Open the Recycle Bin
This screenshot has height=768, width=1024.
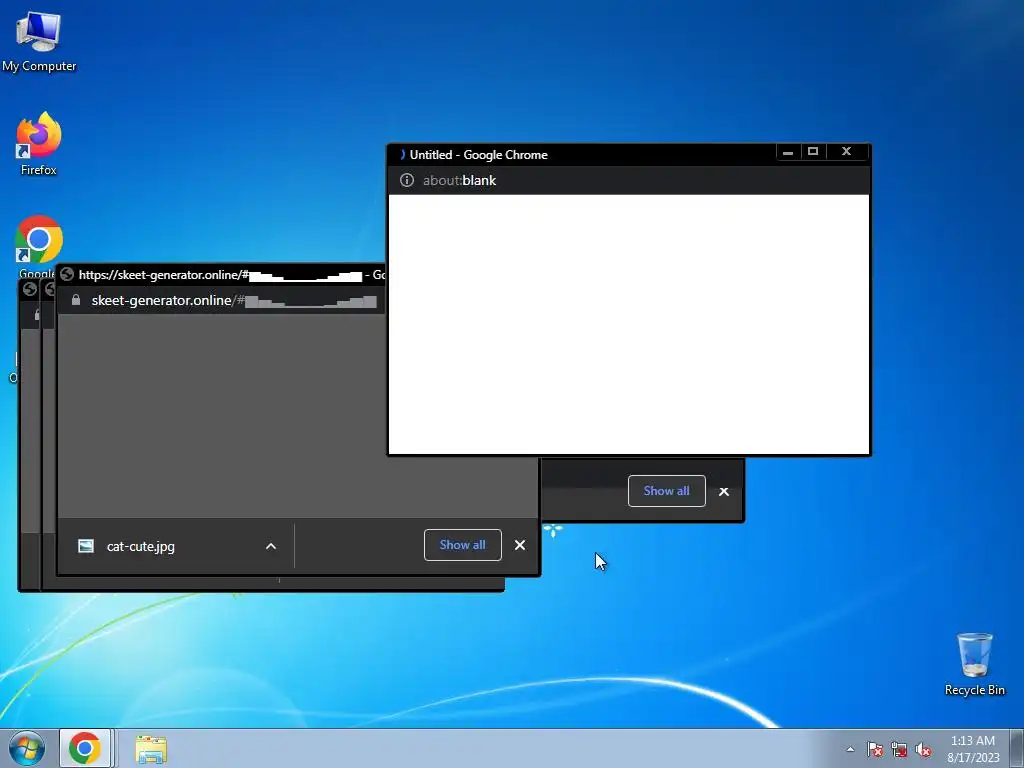point(974,664)
